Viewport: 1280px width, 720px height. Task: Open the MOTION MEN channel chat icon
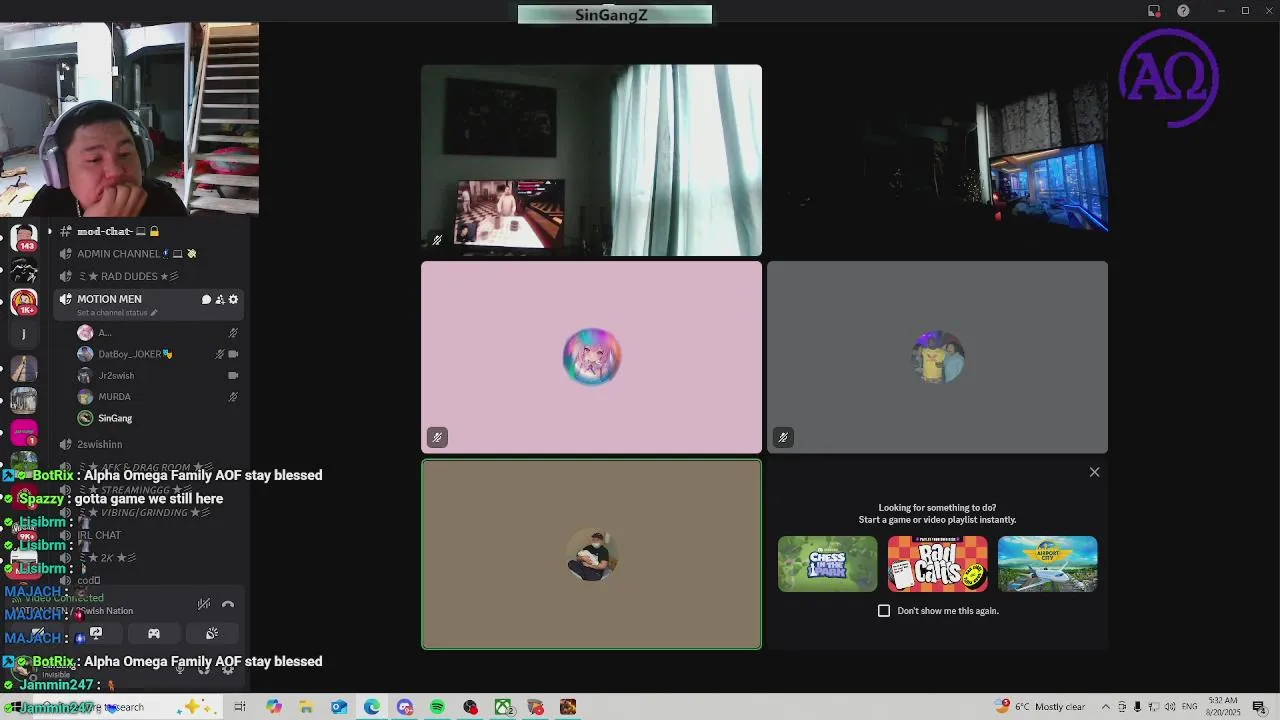[206, 299]
